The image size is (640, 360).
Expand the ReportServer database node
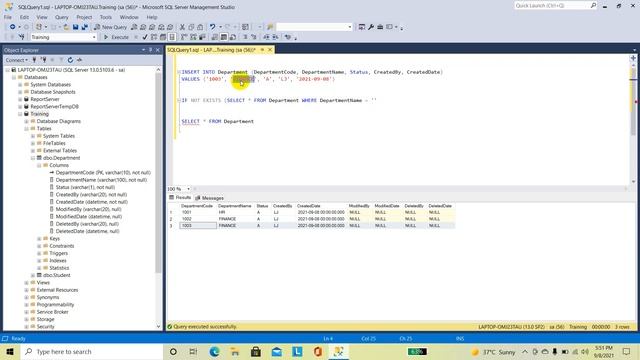coord(20,99)
